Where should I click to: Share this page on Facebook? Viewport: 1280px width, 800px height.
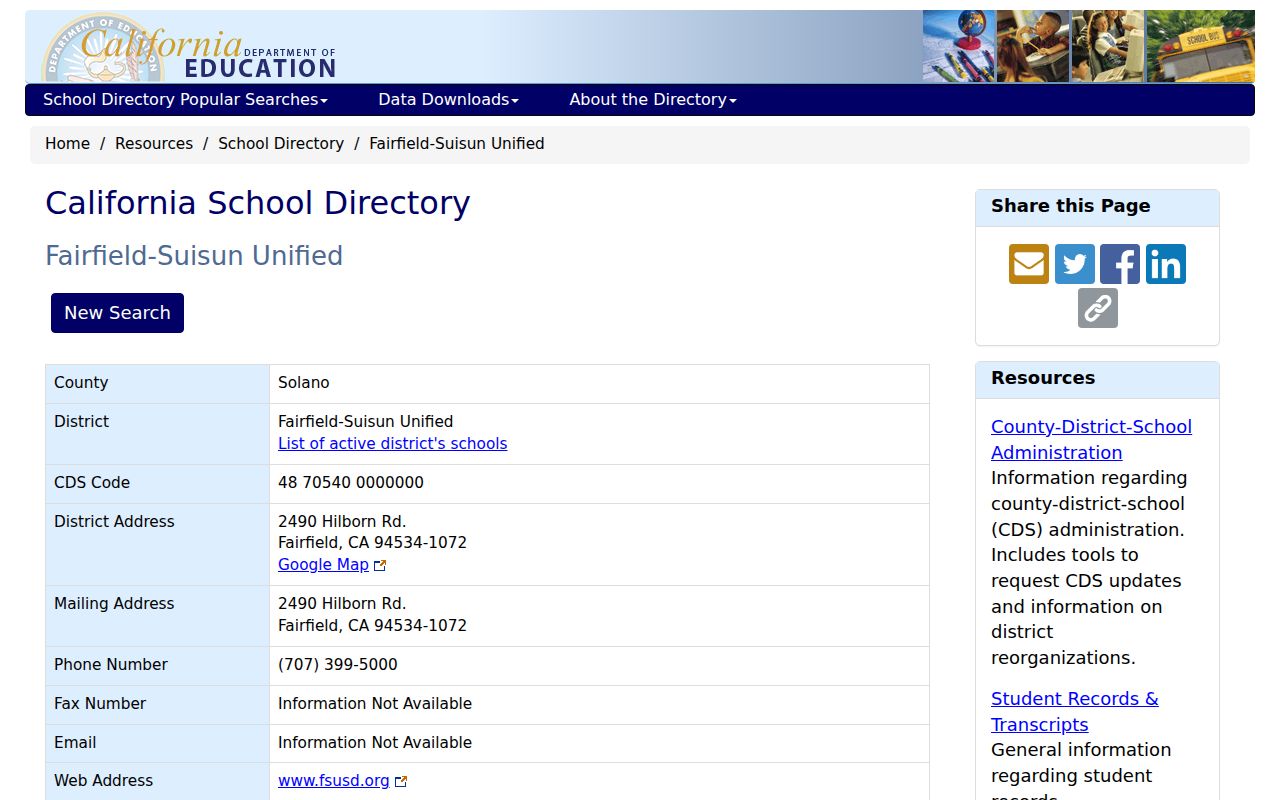[1120, 264]
